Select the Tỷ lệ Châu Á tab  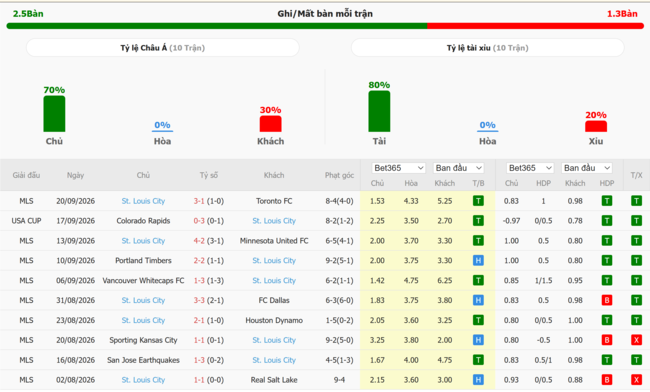tap(162, 48)
